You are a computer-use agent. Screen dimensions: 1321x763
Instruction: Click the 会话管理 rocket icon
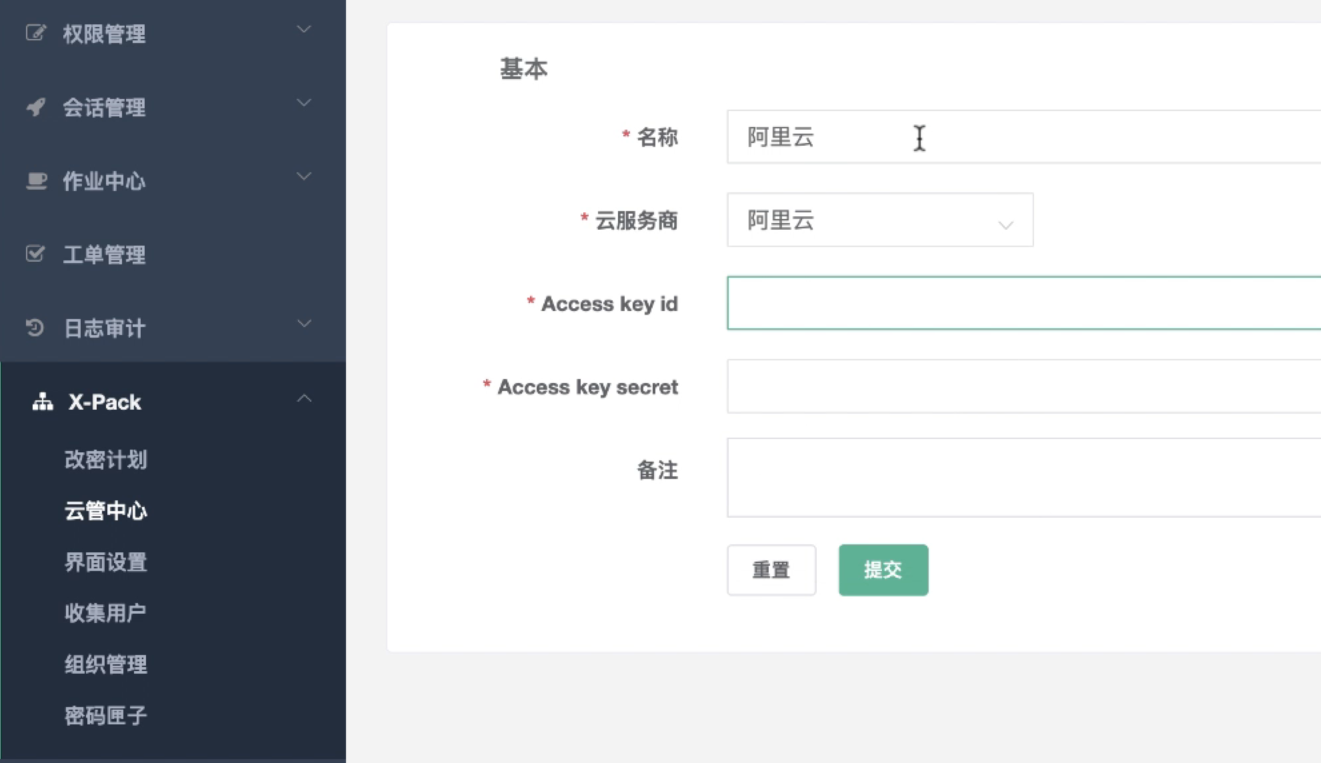pyautogui.click(x=36, y=107)
